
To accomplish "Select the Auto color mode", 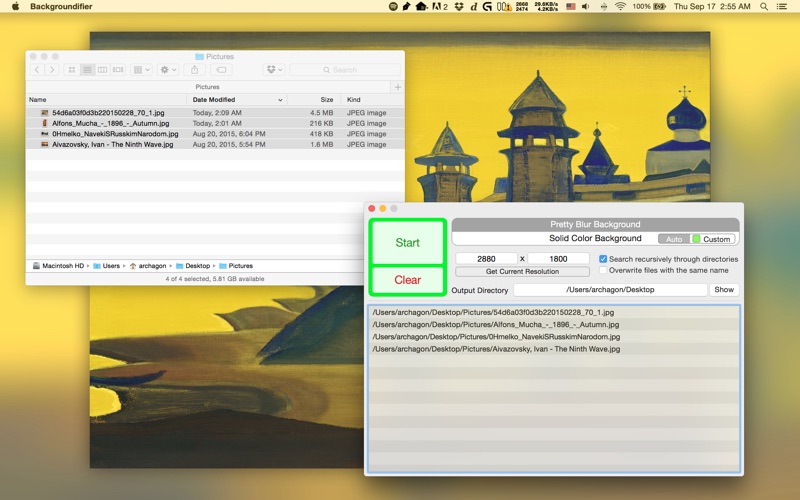I will click(x=673, y=239).
